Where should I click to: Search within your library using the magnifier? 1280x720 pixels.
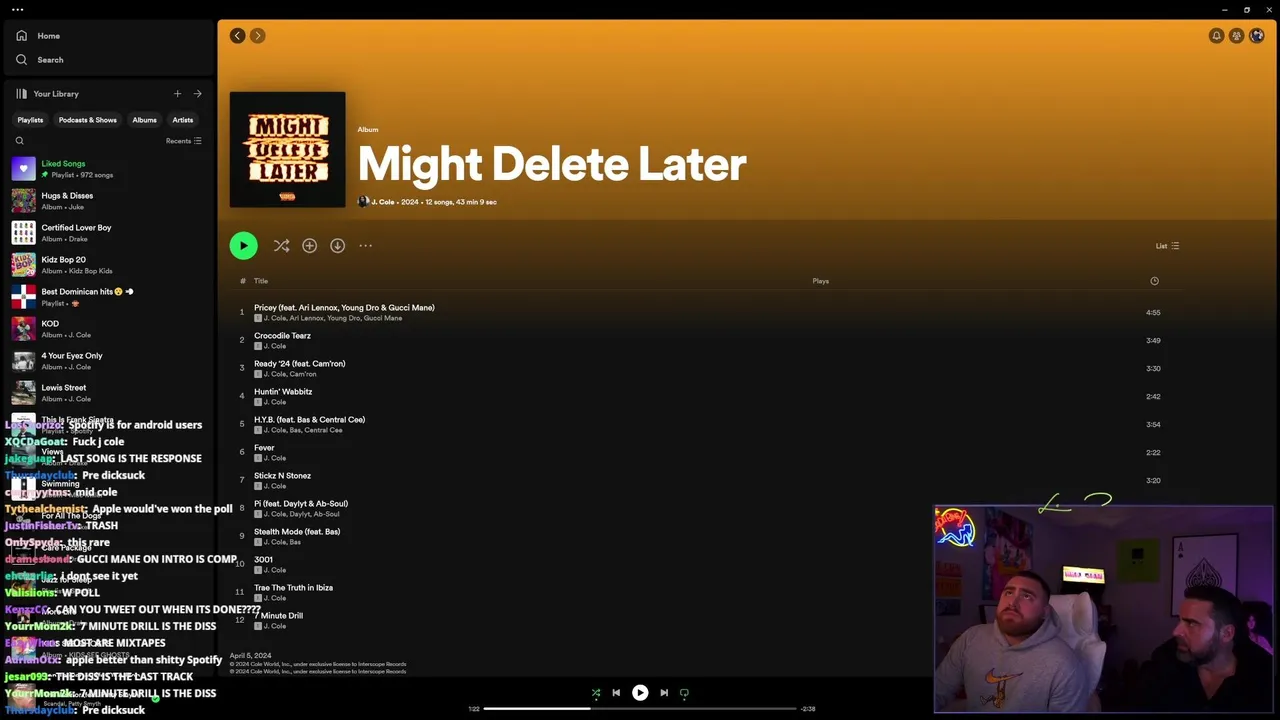click(x=19, y=141)
